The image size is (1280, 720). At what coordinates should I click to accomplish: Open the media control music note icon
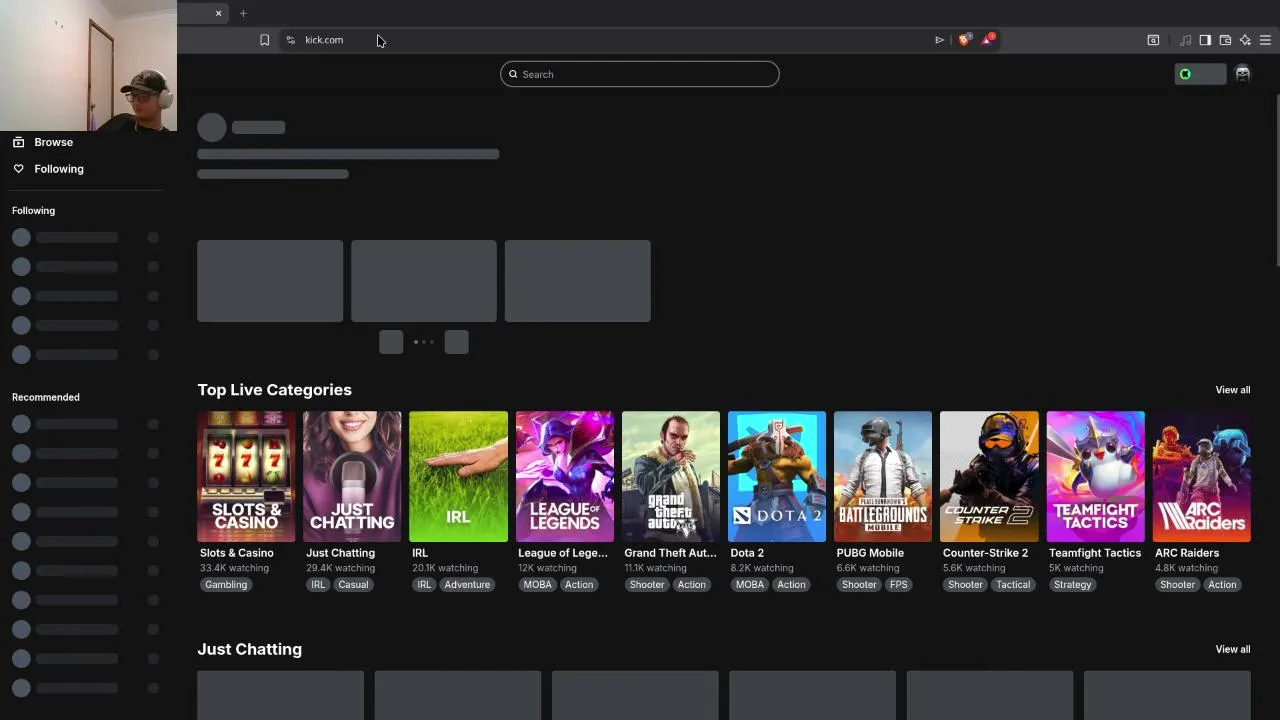(1185, 40)
